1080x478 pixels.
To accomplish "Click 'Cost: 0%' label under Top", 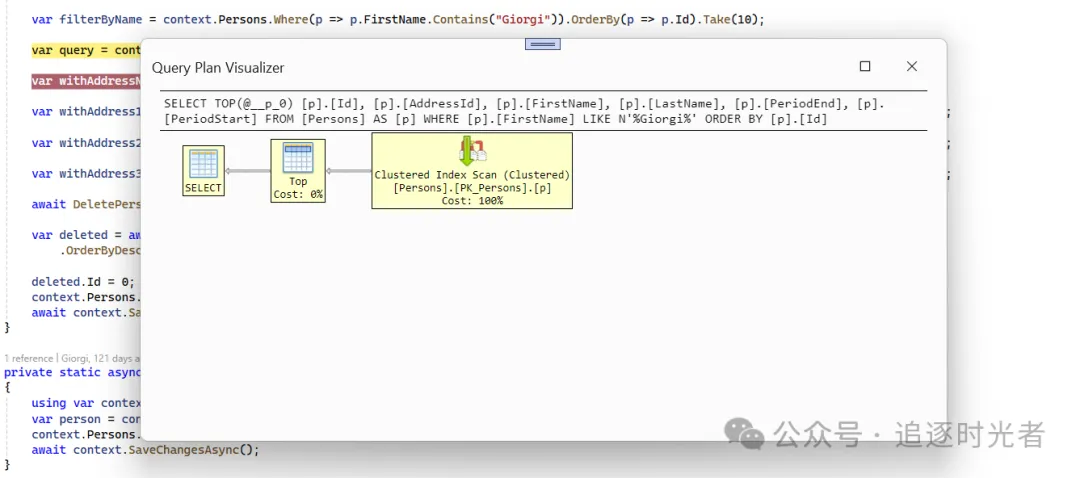I will pos(298,194).
